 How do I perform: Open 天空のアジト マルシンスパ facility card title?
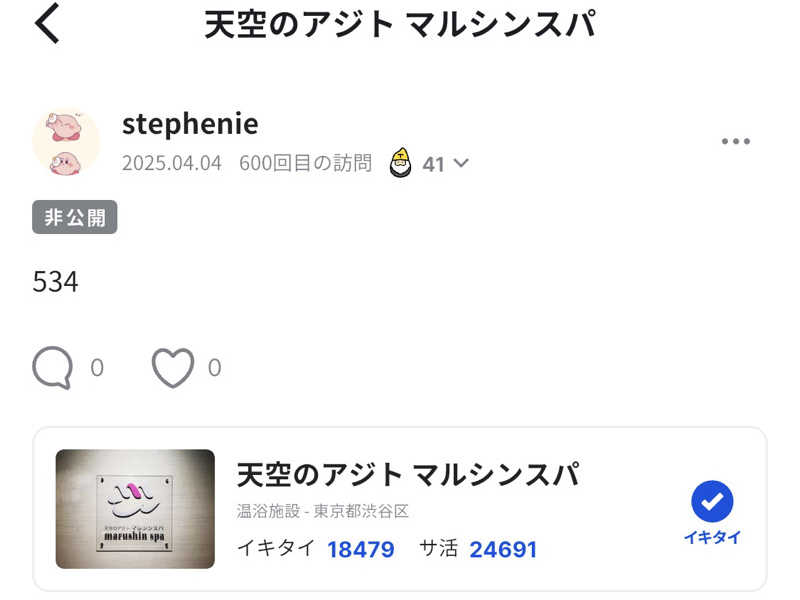coord(409,473)
